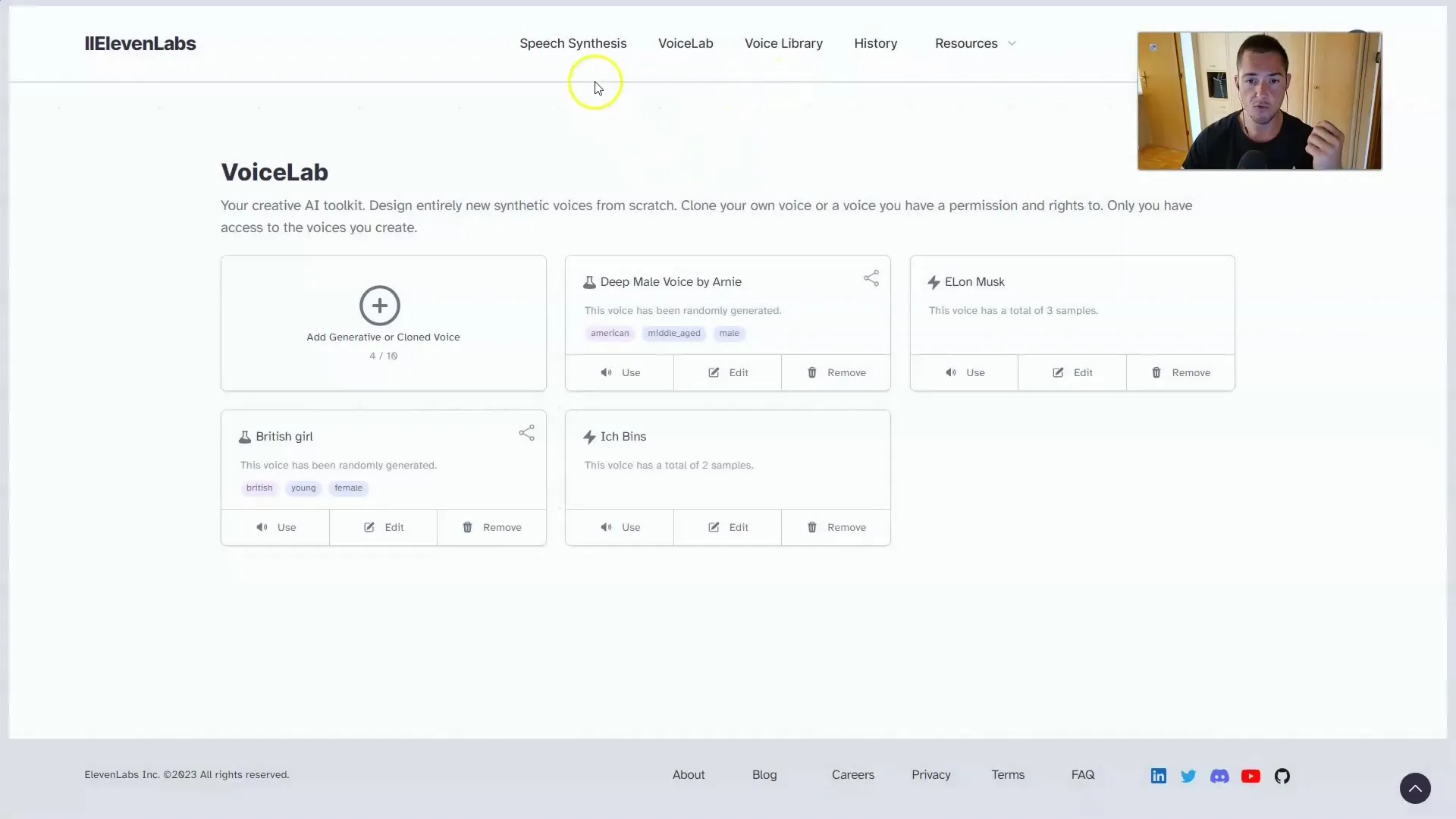The image size is (1456, 819).
Task: Click Edit on Deep Male Voice card
Action: point(728,372)
